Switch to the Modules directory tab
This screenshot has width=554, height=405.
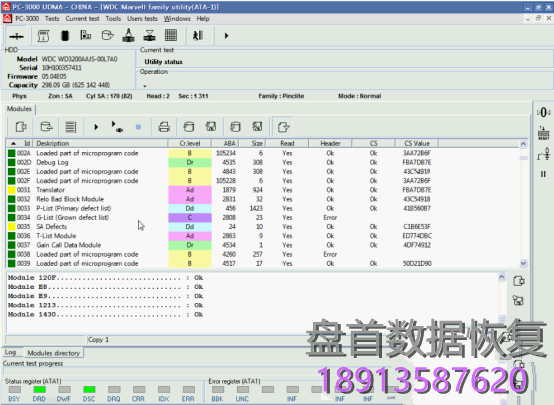tap(54, 353)
